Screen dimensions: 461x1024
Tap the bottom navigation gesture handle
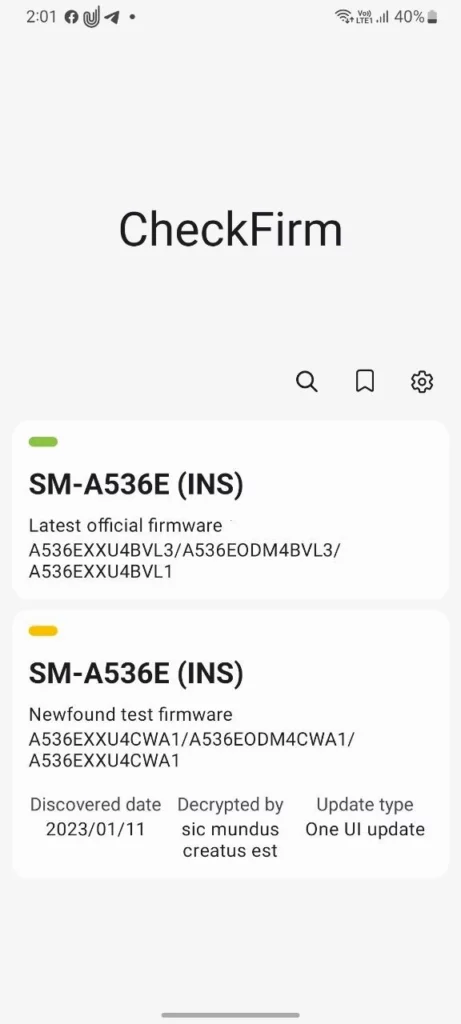pos(230,1015)
